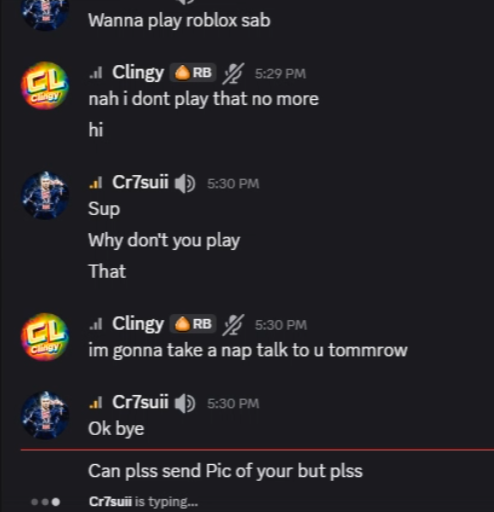Select the 'Why don't you play' message
The image size is (494, 512).
coord(164,241)
